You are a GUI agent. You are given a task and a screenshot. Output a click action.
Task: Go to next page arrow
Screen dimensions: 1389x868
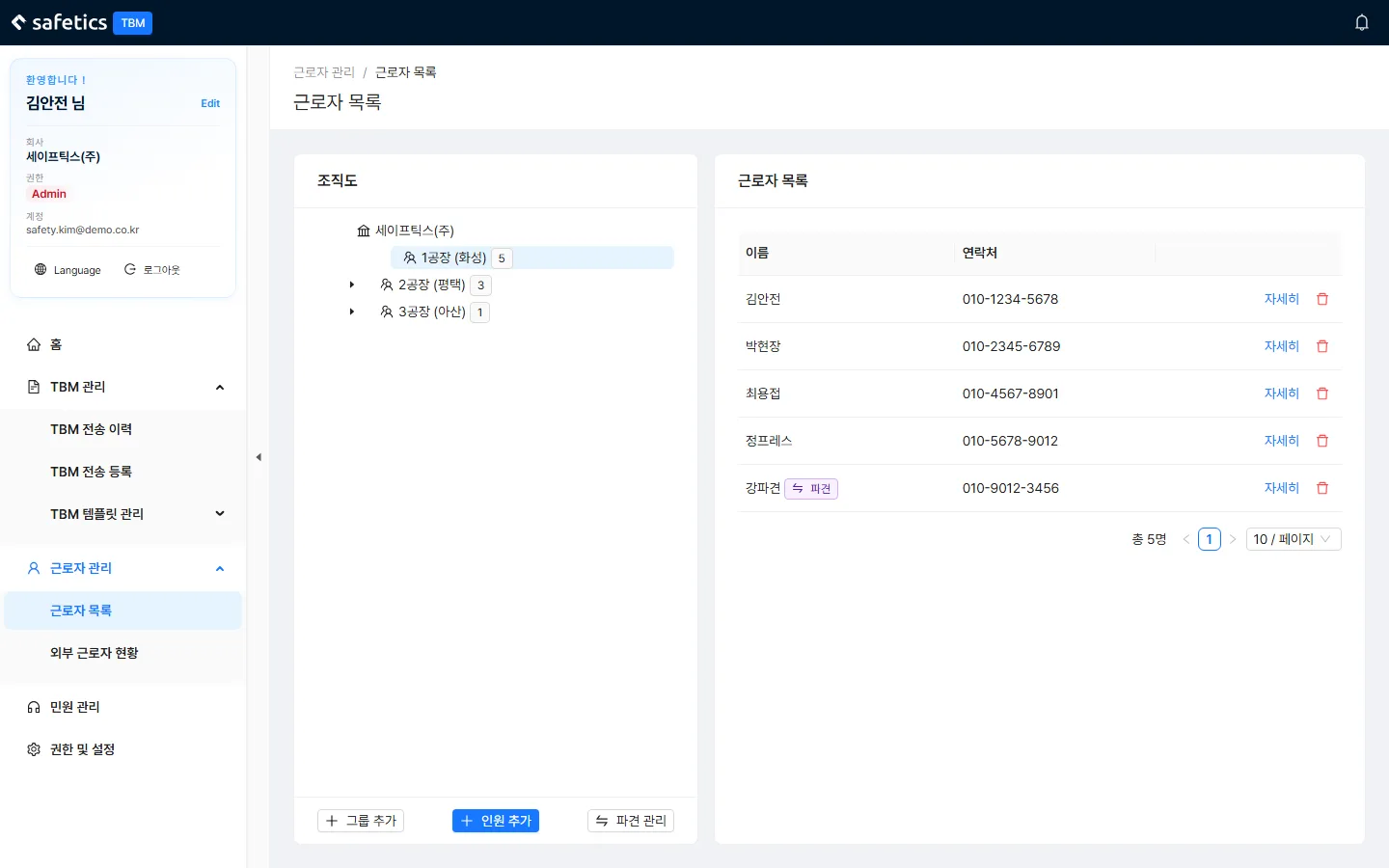(1233, 539)
